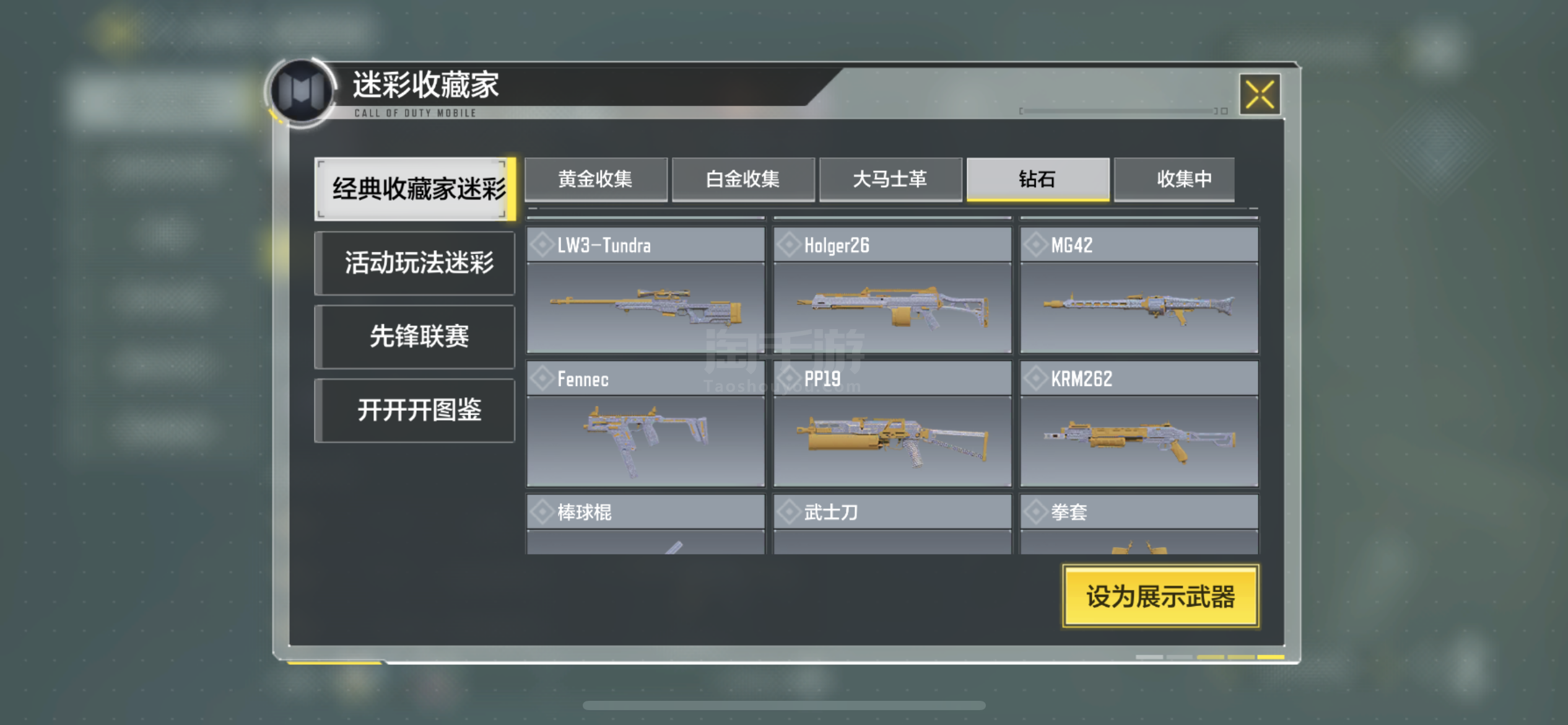Screen dimensions: 1568x725
Task: Click the diamond icon beside 棒球棍
Action: [x=542, y=512]
